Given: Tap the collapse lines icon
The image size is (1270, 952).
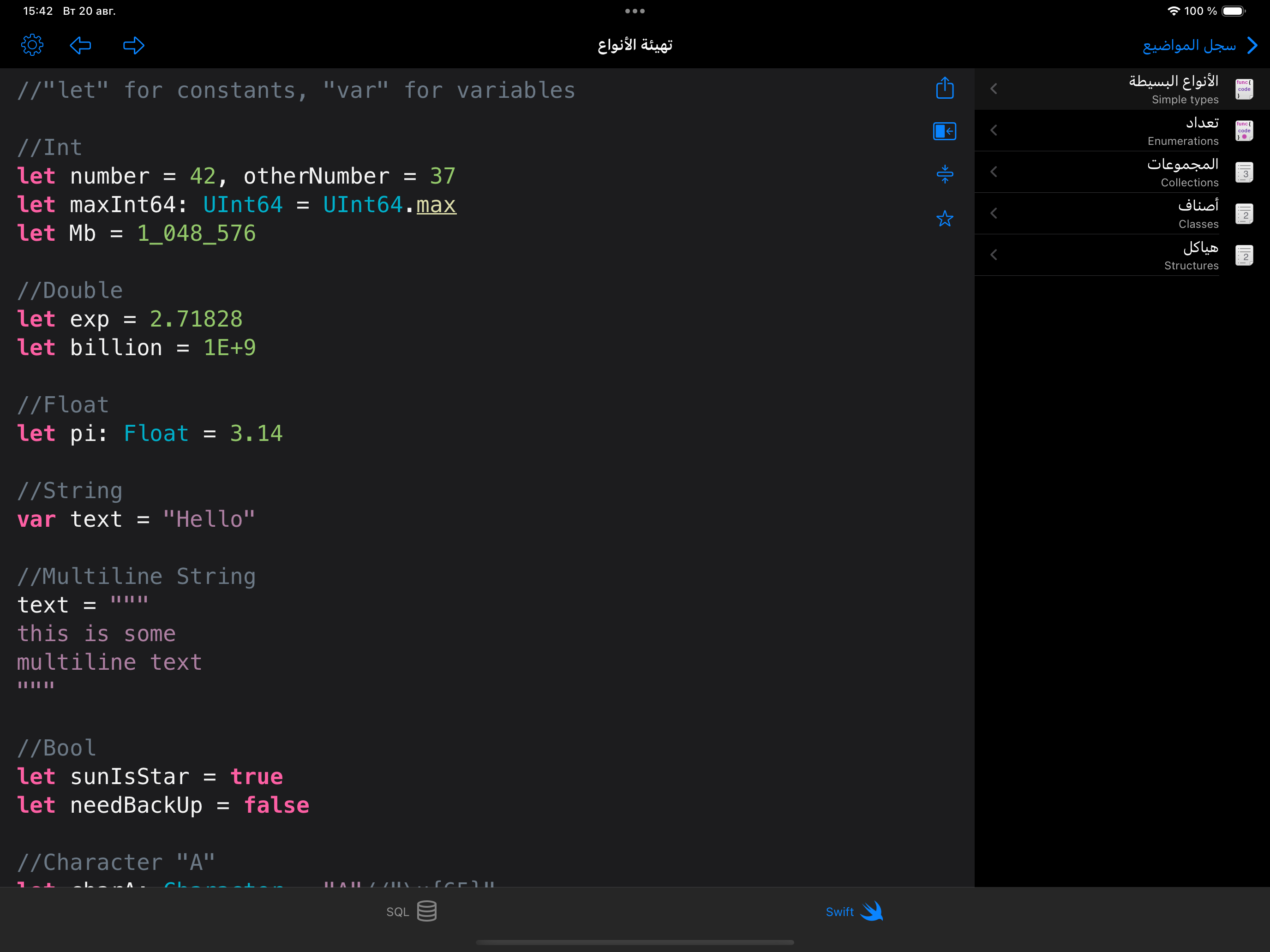Looking at the screenshot, I should click(x=945, y=174).
